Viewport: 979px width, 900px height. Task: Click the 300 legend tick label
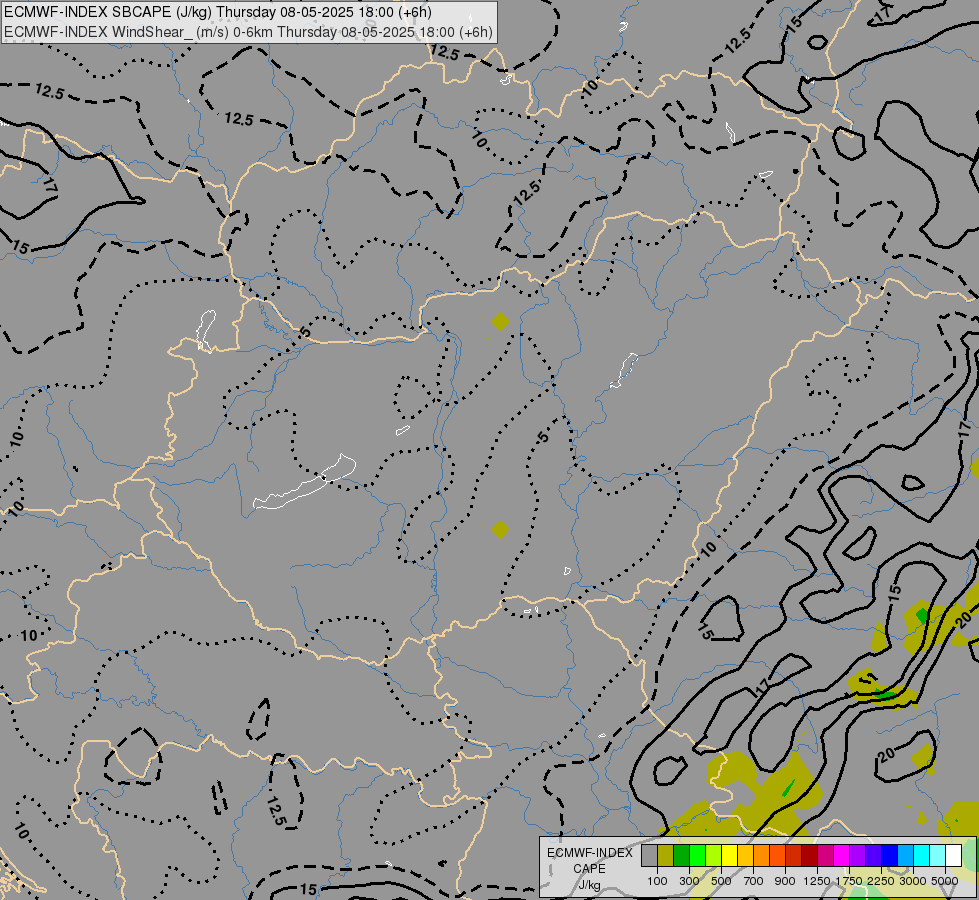tap(689, 881)
